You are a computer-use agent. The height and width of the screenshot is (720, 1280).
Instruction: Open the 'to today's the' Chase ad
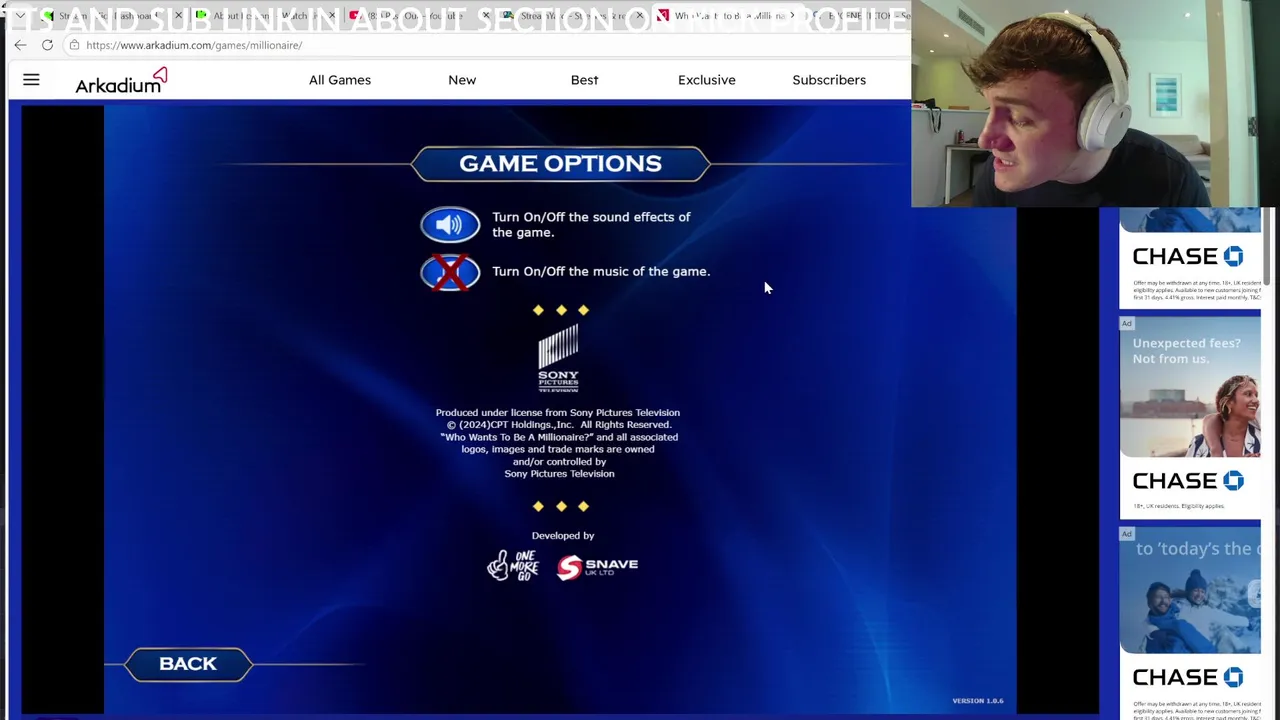pos(1190,624)
